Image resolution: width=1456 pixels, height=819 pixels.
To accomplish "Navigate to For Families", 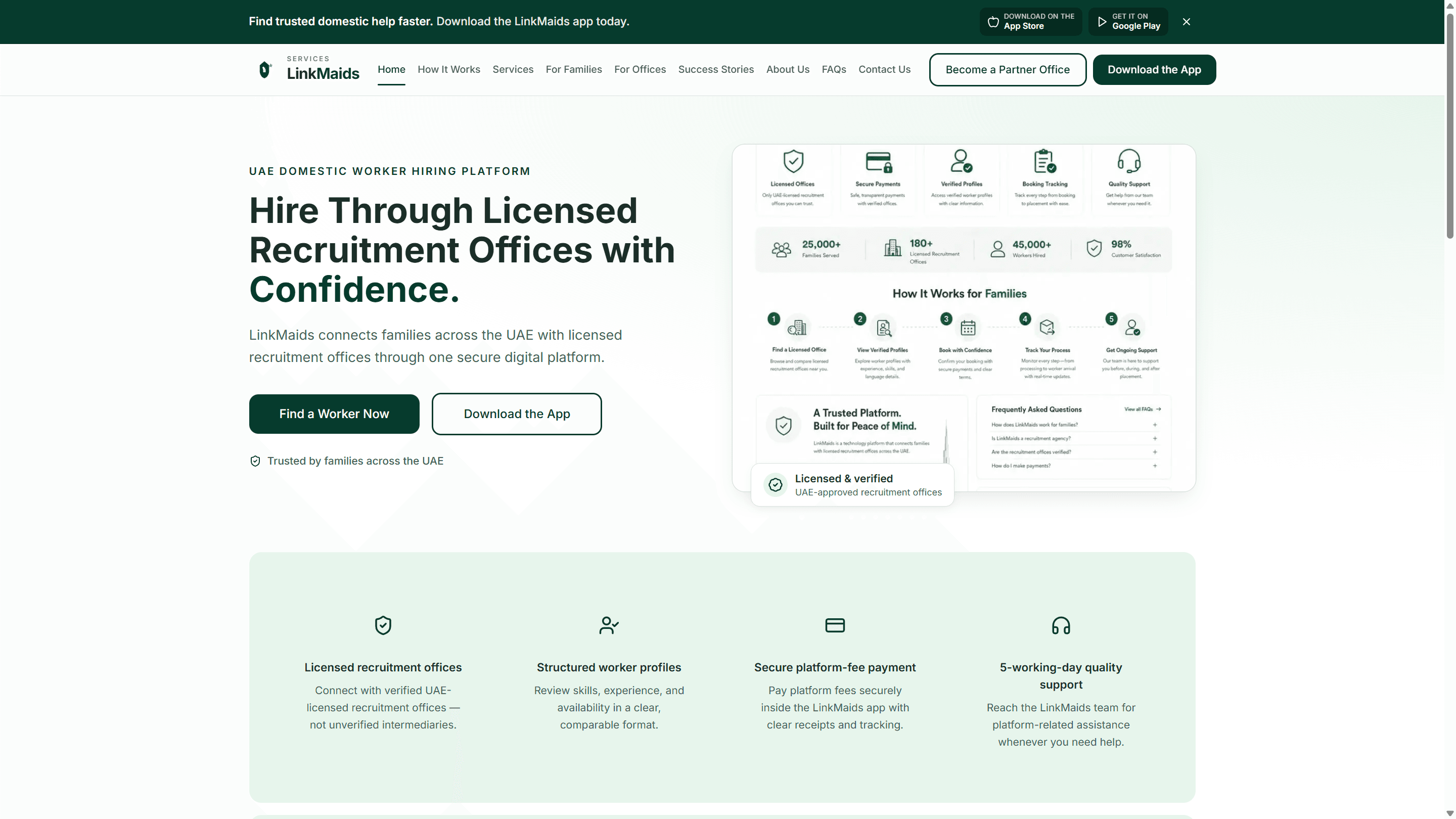I will tap(574, 69).
